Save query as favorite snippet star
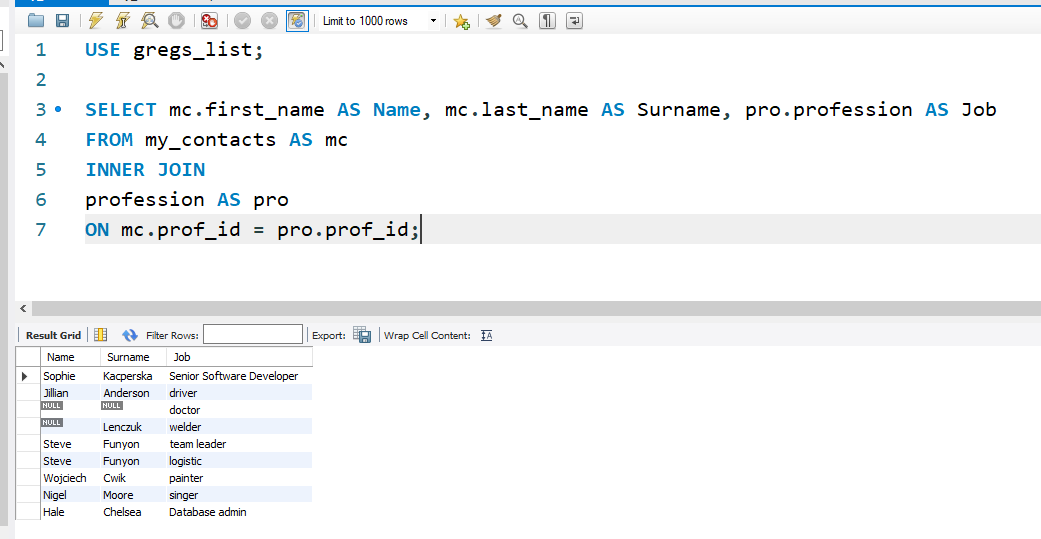Screen dimensions: 1041x539 pos(461,21)
